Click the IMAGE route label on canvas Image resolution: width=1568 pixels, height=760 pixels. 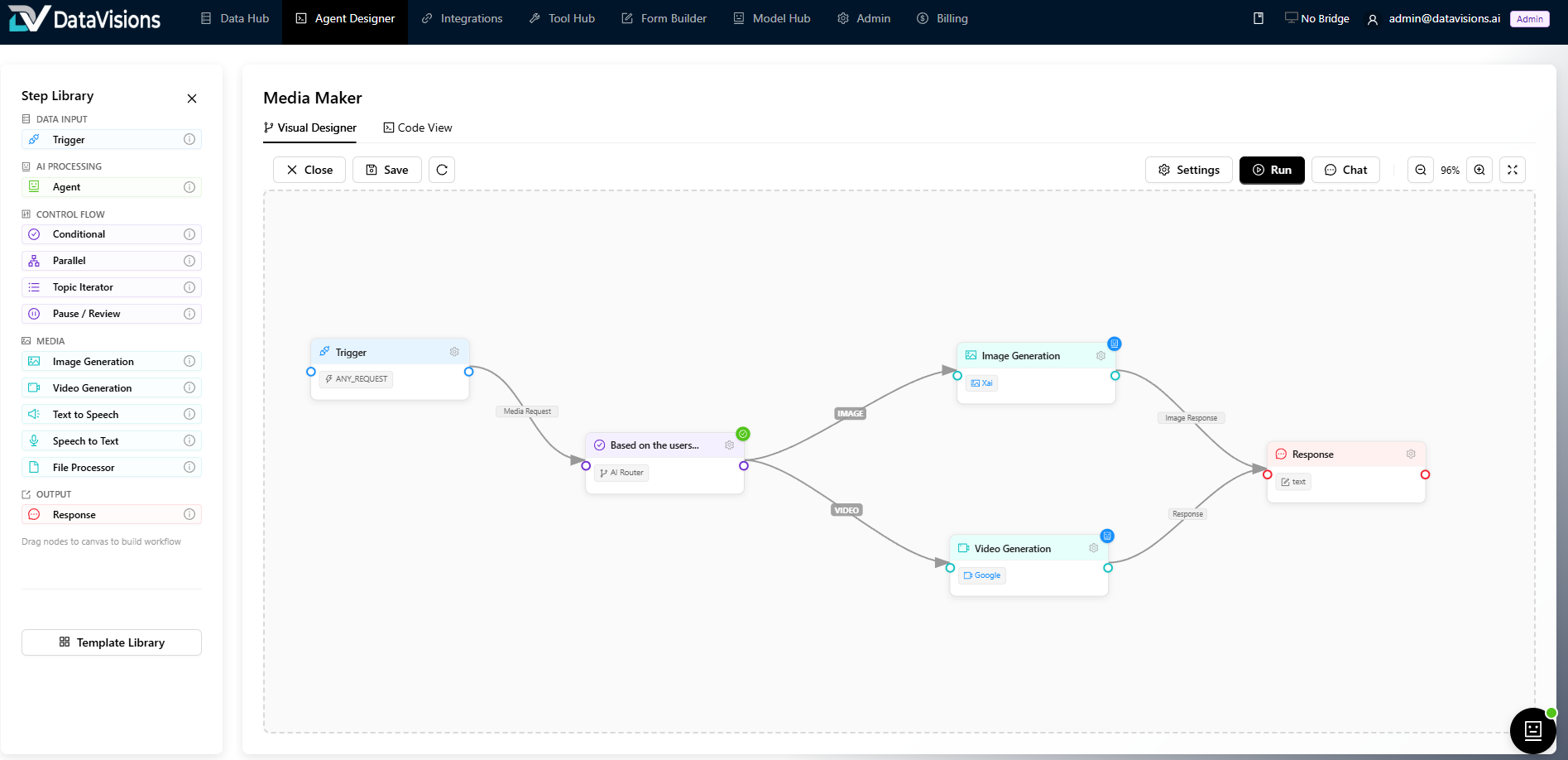click(850, 413)
